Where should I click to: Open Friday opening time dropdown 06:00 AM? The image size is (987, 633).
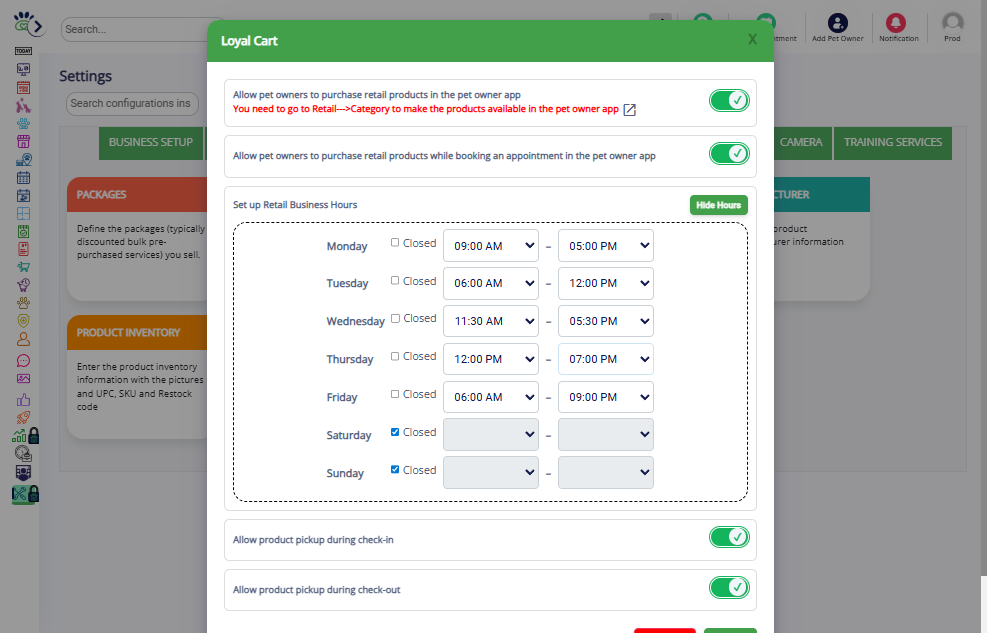click(491, 397)
